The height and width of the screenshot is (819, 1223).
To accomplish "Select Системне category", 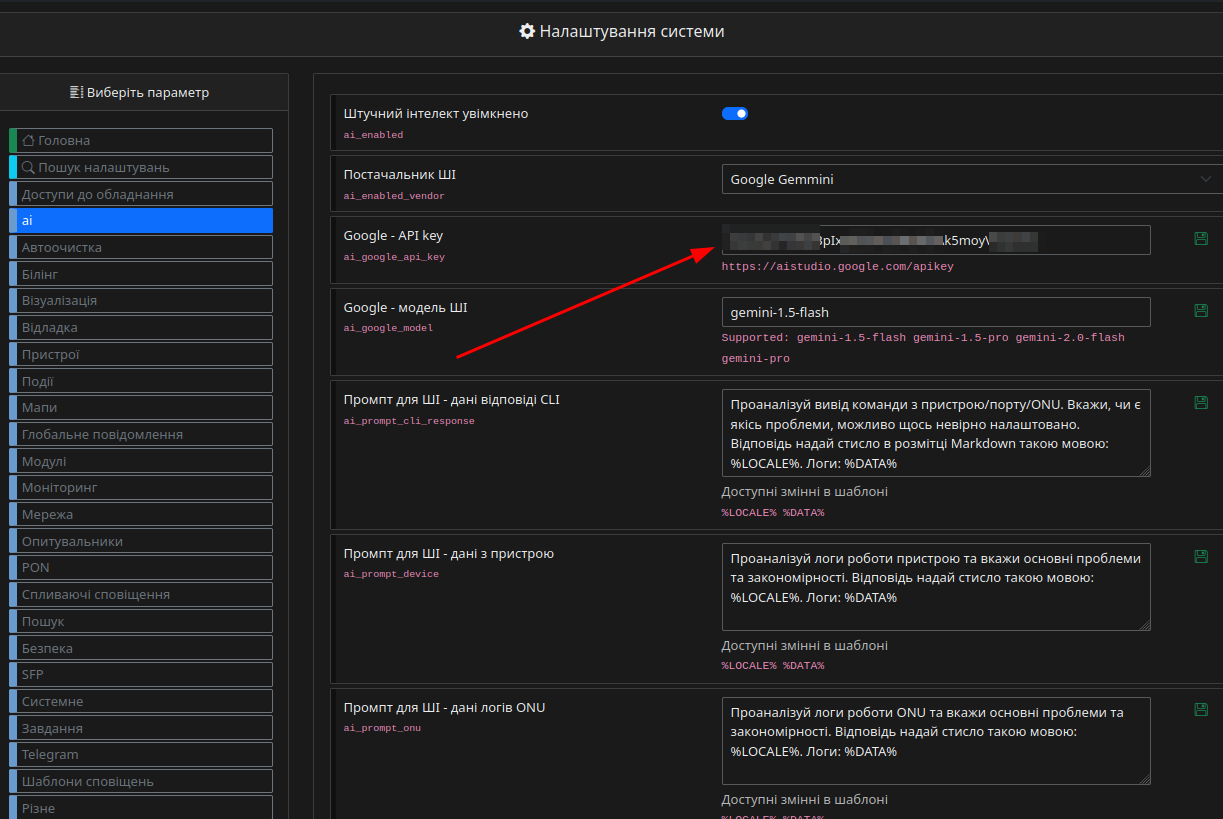I will tap(141, 701).
